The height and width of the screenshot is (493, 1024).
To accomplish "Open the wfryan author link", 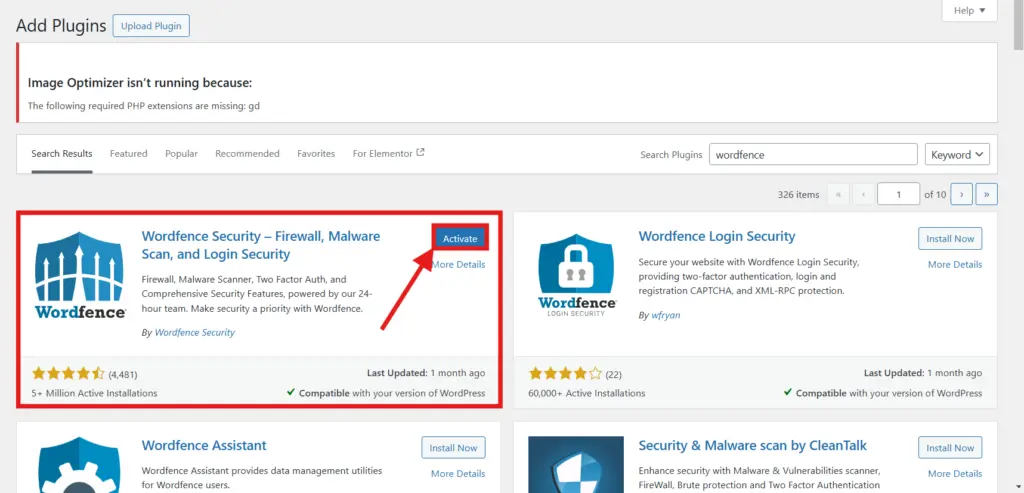I will click(665, 315).
